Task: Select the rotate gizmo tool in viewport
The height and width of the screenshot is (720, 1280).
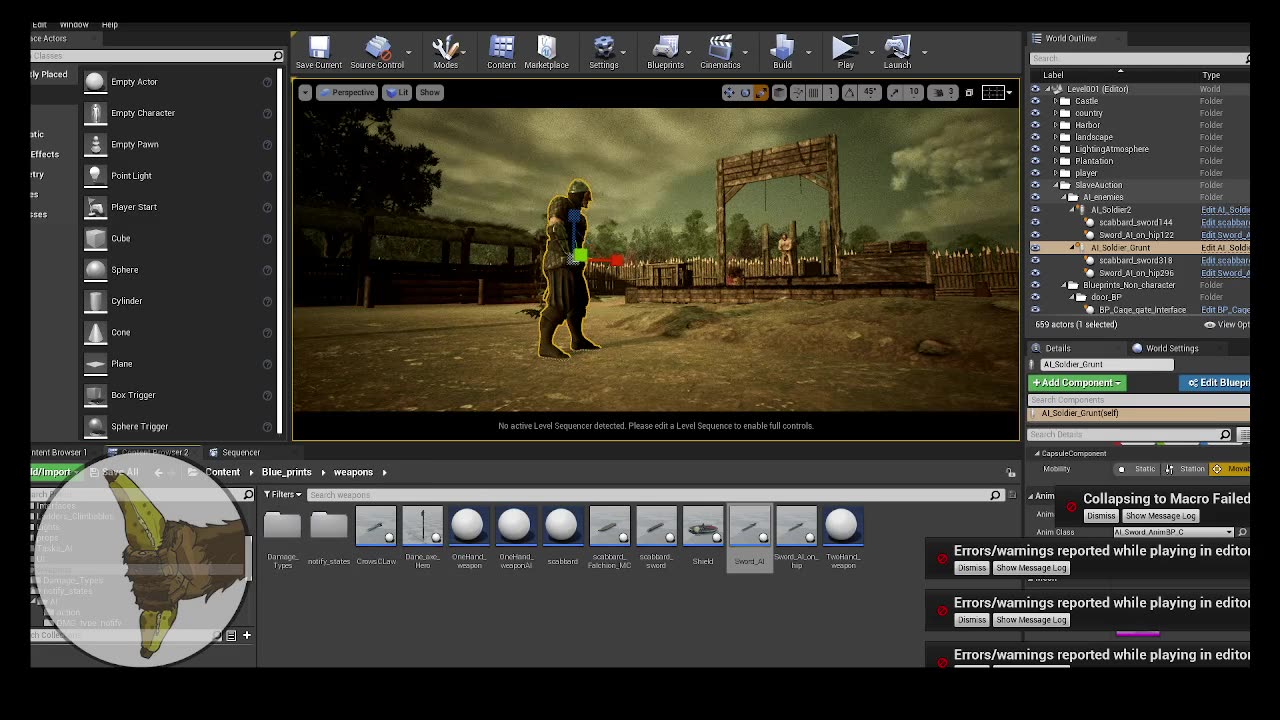Action: click(x=745, y=93)
